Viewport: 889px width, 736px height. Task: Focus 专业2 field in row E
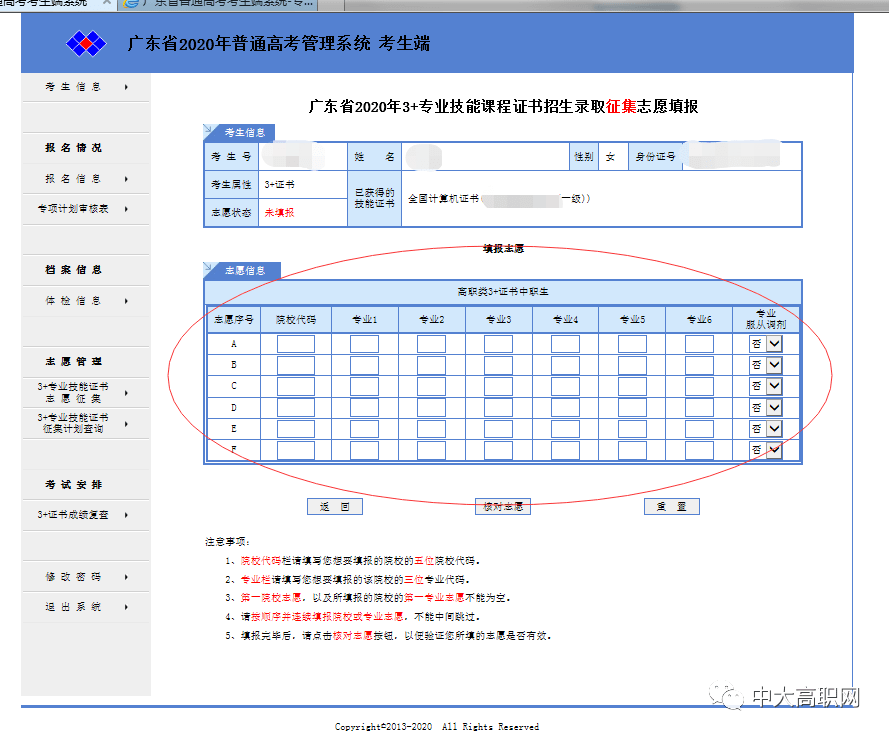coord(431,429)
